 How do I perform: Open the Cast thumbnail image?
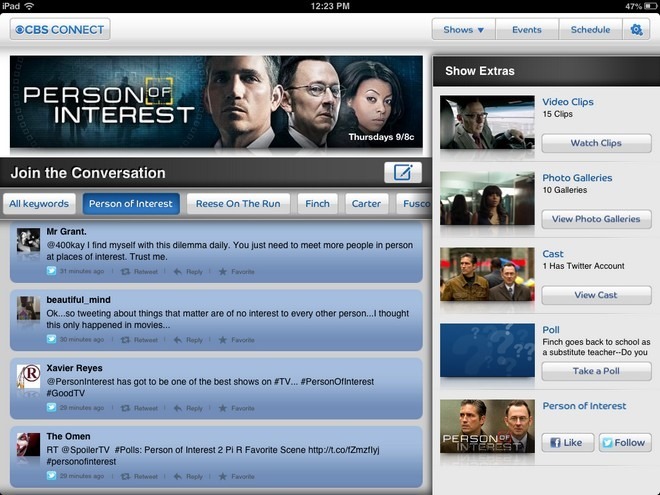487,274
